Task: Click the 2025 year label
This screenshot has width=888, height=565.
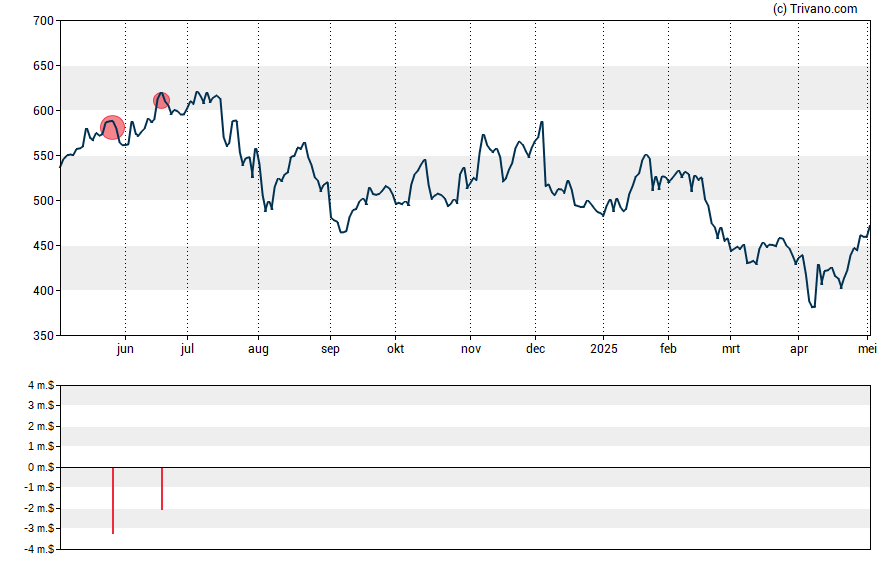Action: tap(604, 349)
